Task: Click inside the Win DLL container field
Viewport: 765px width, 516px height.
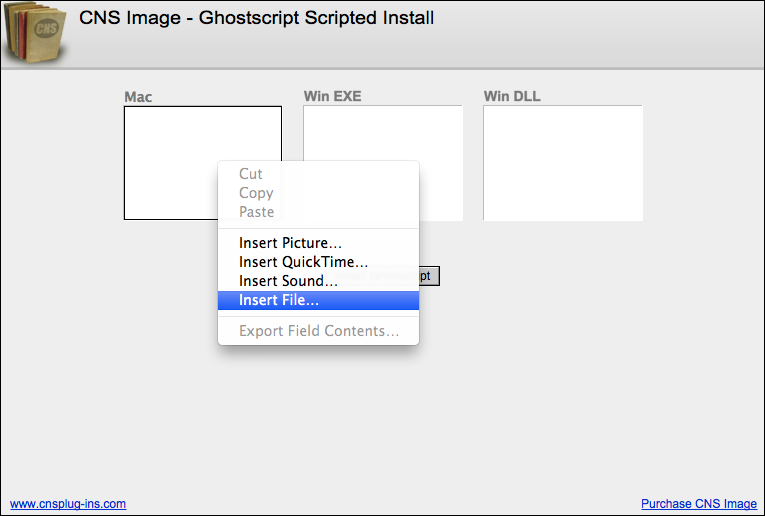Action: [563, 163]
